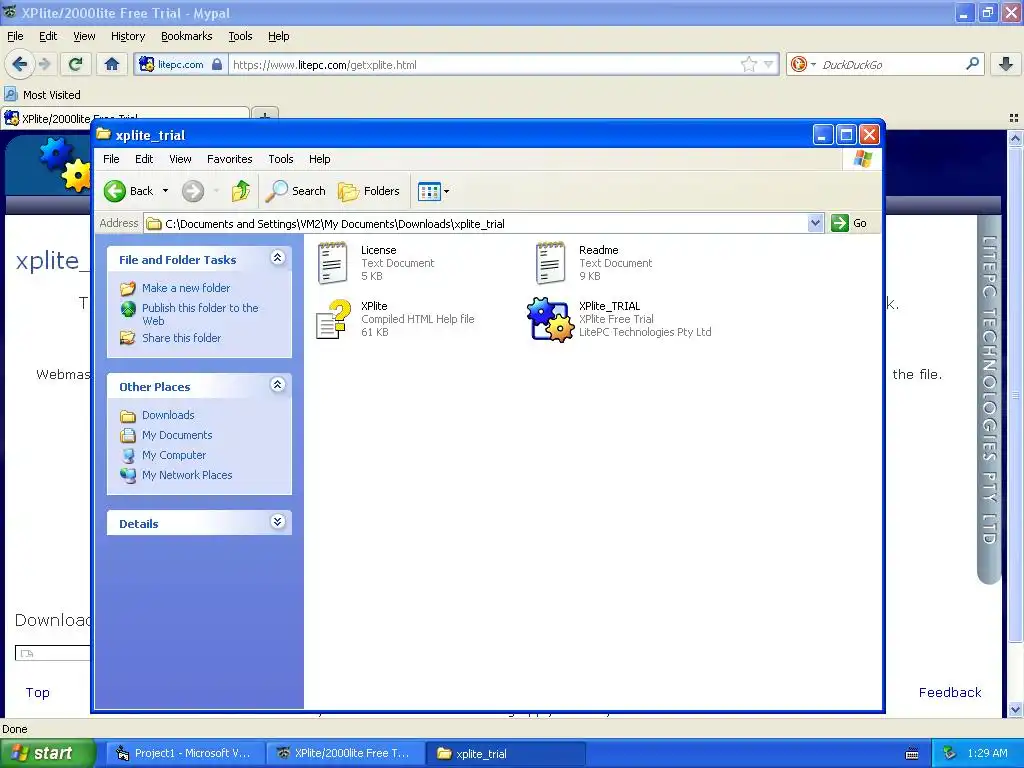1024x768 pixels.
Task: Click the xplite_trial title bar folder icon
Action: tap(103, 135)
